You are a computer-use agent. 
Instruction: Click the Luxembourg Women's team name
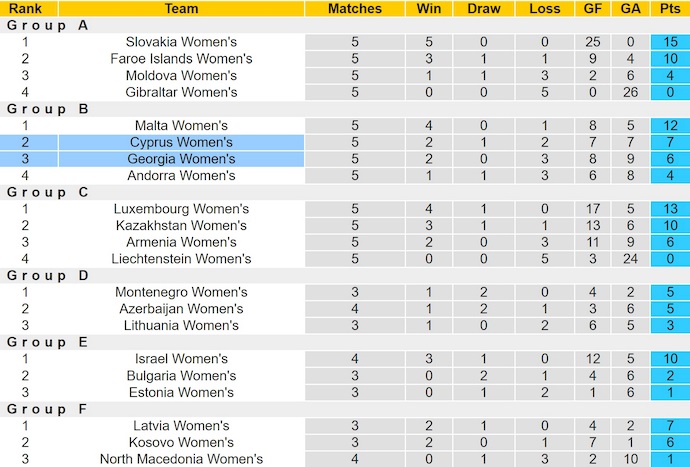(x=181, y=209)
